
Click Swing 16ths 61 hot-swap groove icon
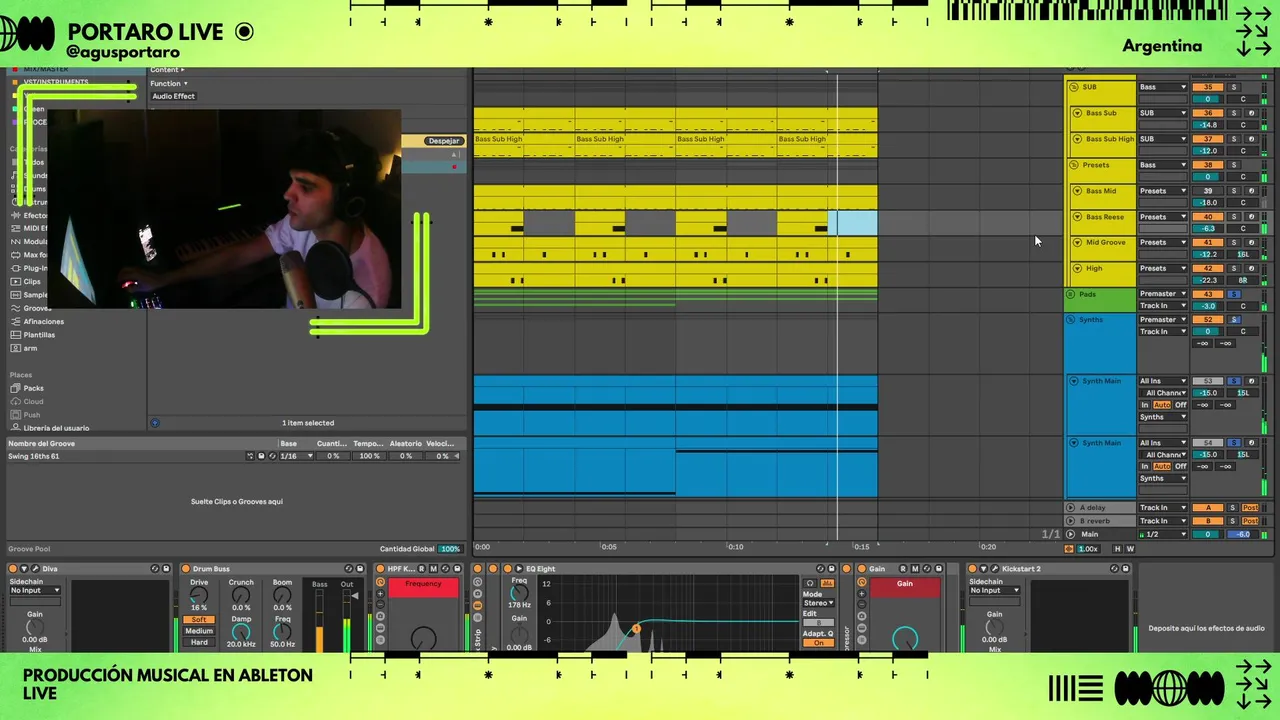tap(272, 456)
